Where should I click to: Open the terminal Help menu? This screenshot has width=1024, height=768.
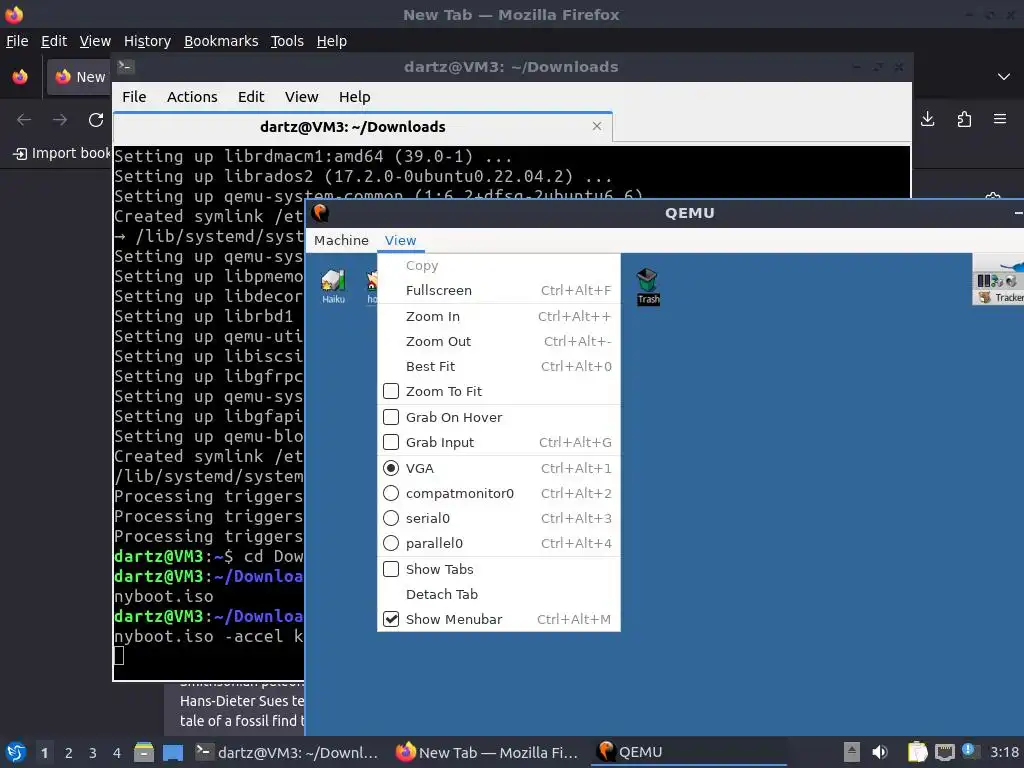355,97
